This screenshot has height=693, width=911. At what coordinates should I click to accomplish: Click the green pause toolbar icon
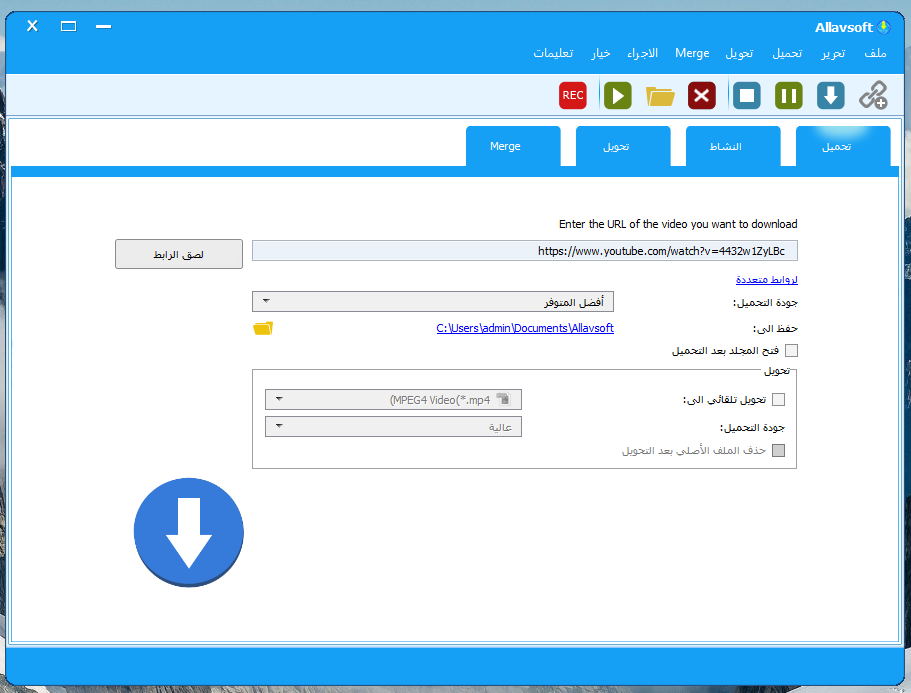tap(788, 95)
